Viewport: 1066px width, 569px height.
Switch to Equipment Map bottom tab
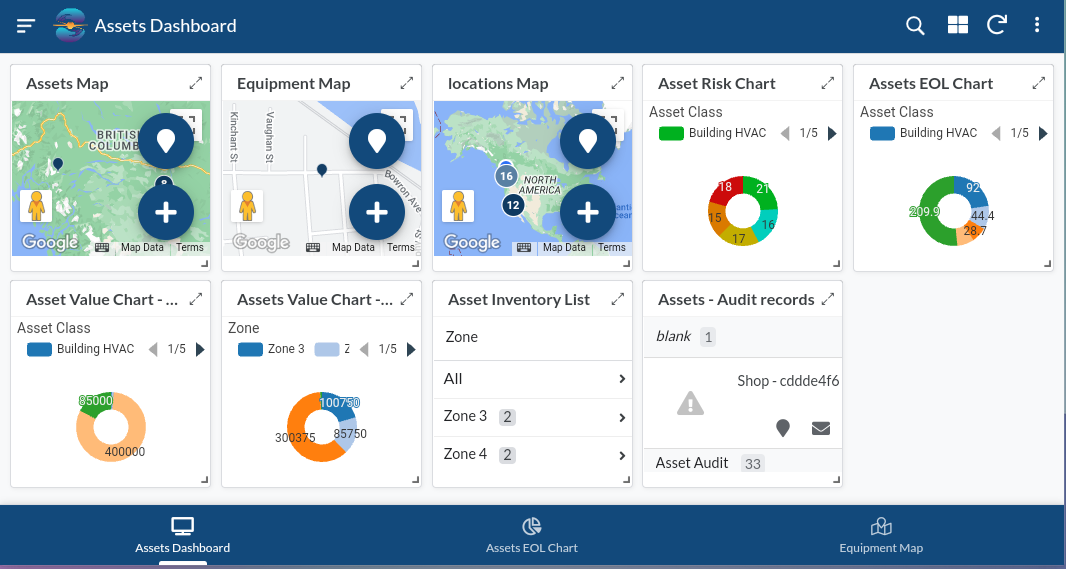[x=881, y=535]
